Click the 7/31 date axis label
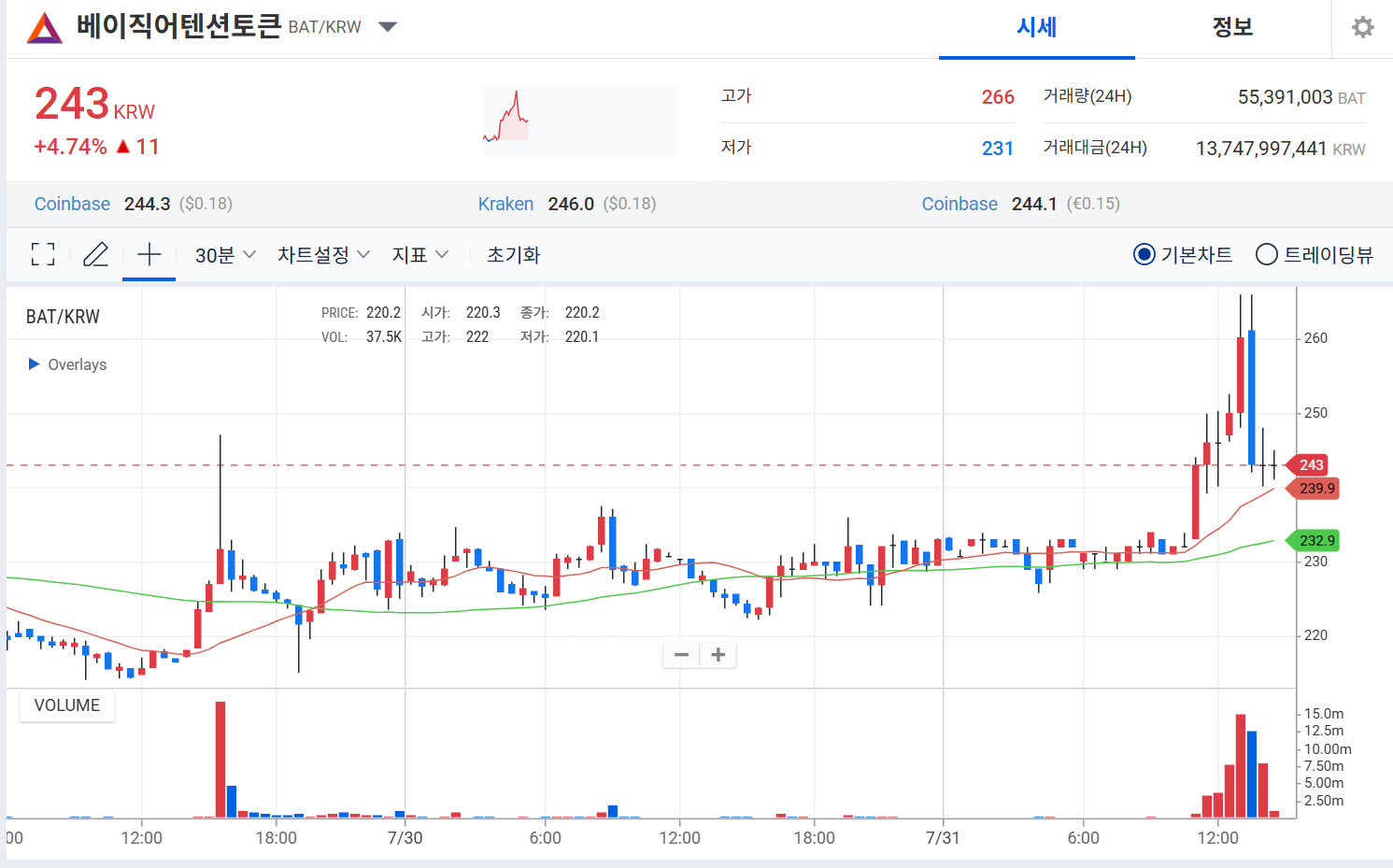1393x868 pixels. point(943,838)
